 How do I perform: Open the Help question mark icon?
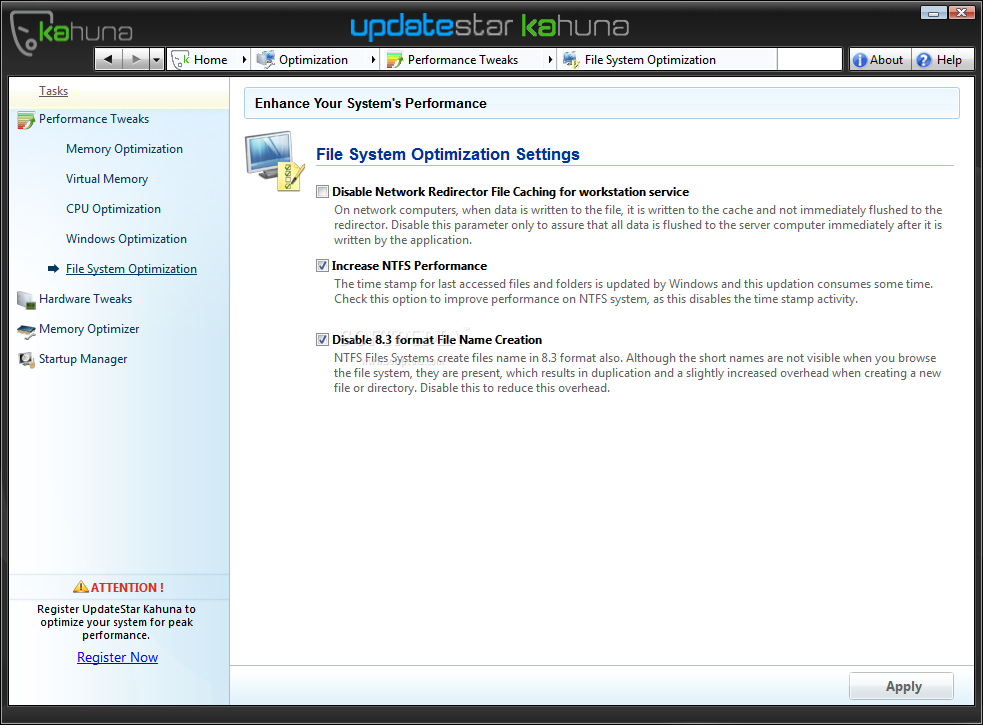[924, 60]
